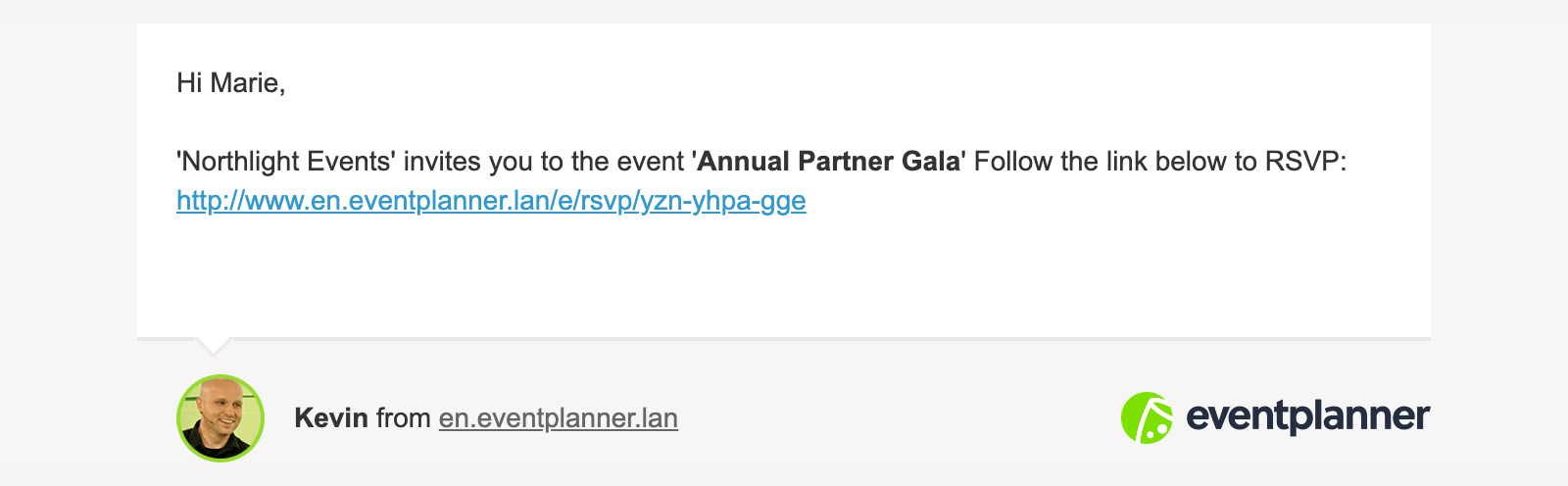Open the RSVP link for the gala
The image size is (1568, 486).
(491, 201)
